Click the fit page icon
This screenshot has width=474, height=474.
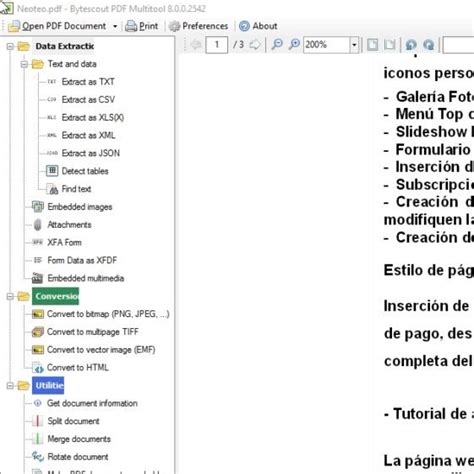tap(372, 45)
